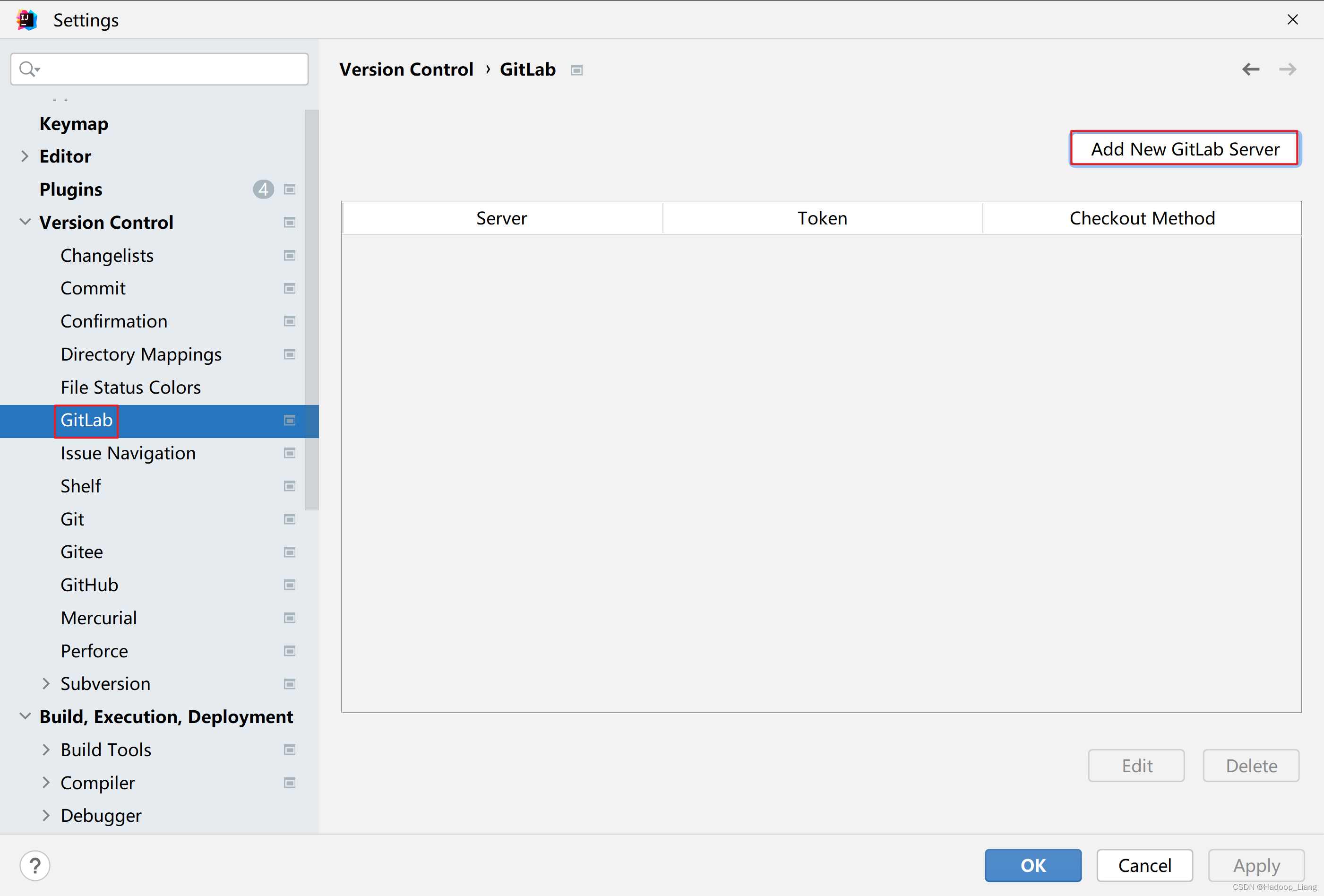Open Keymap settings
The image size is (1324, 896).
(x=74, y=124)
